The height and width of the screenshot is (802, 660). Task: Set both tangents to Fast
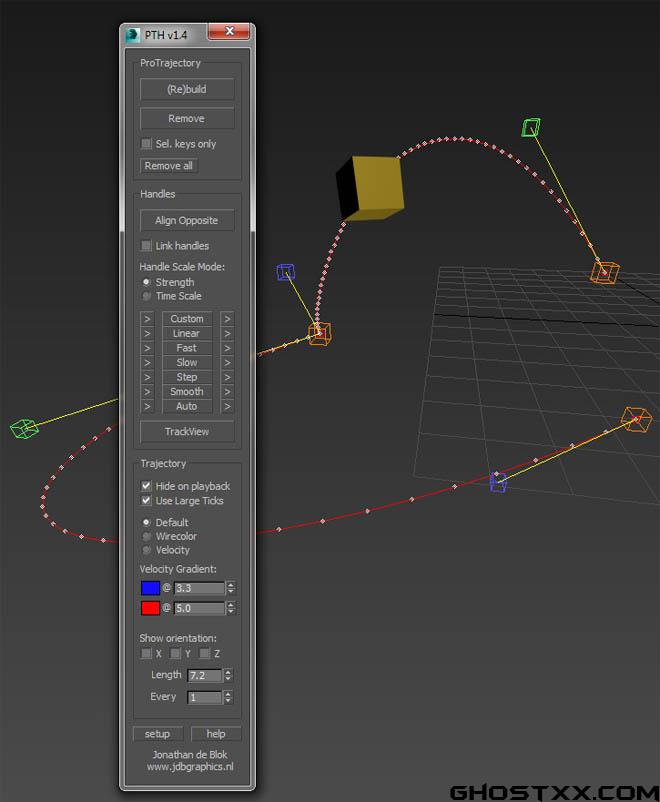tap(187, 348)
